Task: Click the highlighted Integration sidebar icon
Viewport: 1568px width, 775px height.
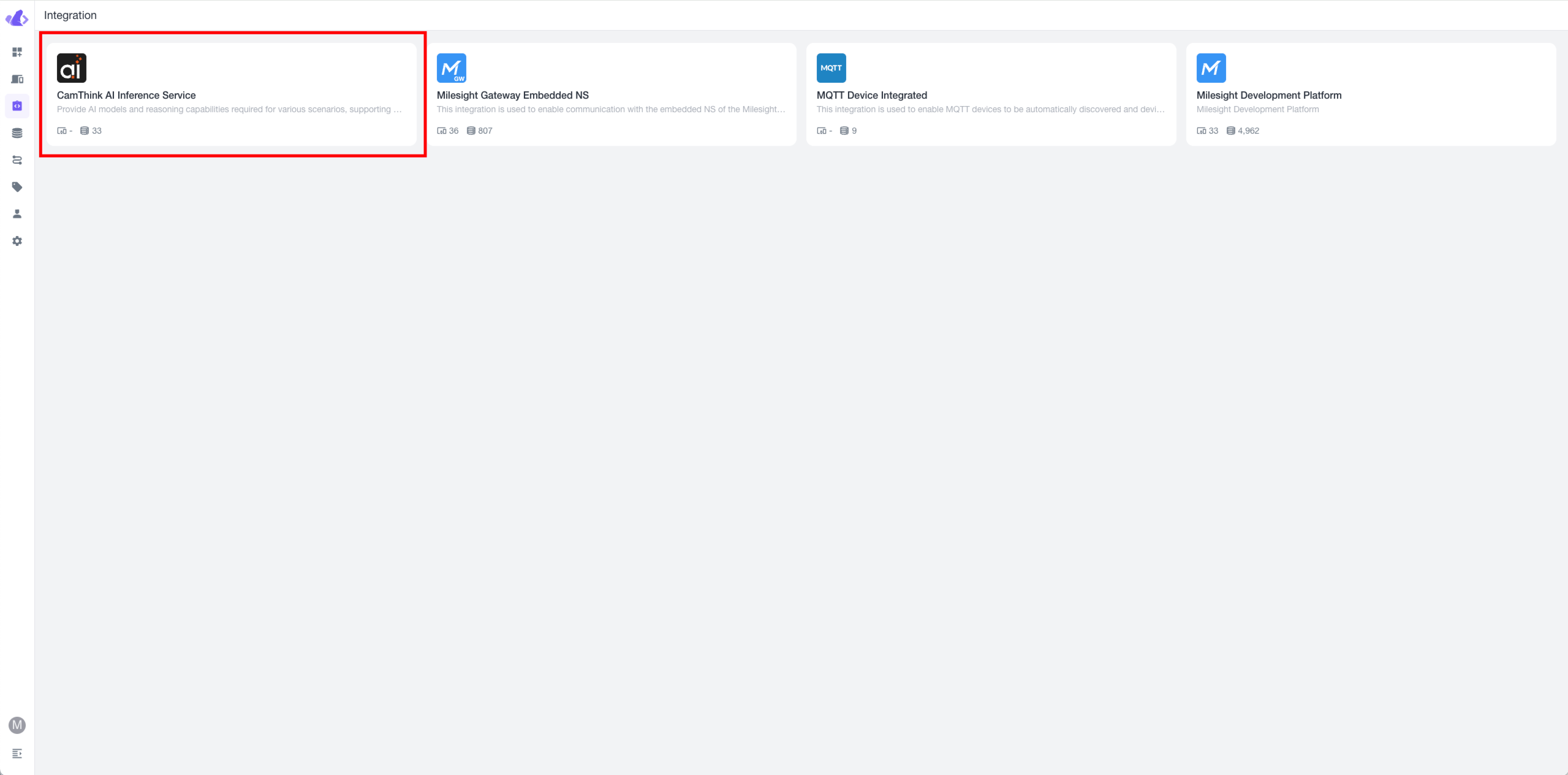Action: [x=17, y=105]
